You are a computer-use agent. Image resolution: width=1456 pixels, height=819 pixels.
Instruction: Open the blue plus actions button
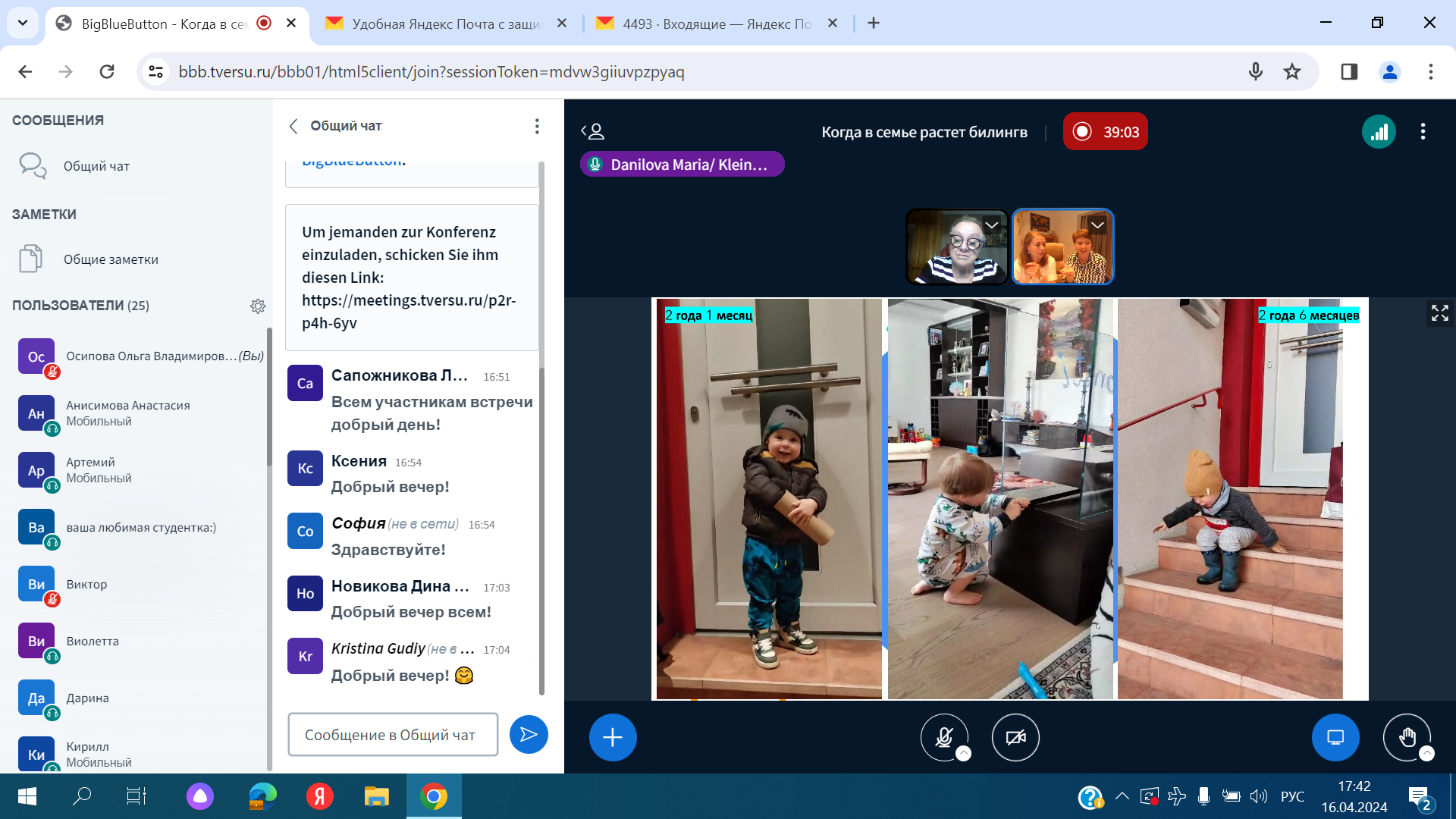pos(613,737)
